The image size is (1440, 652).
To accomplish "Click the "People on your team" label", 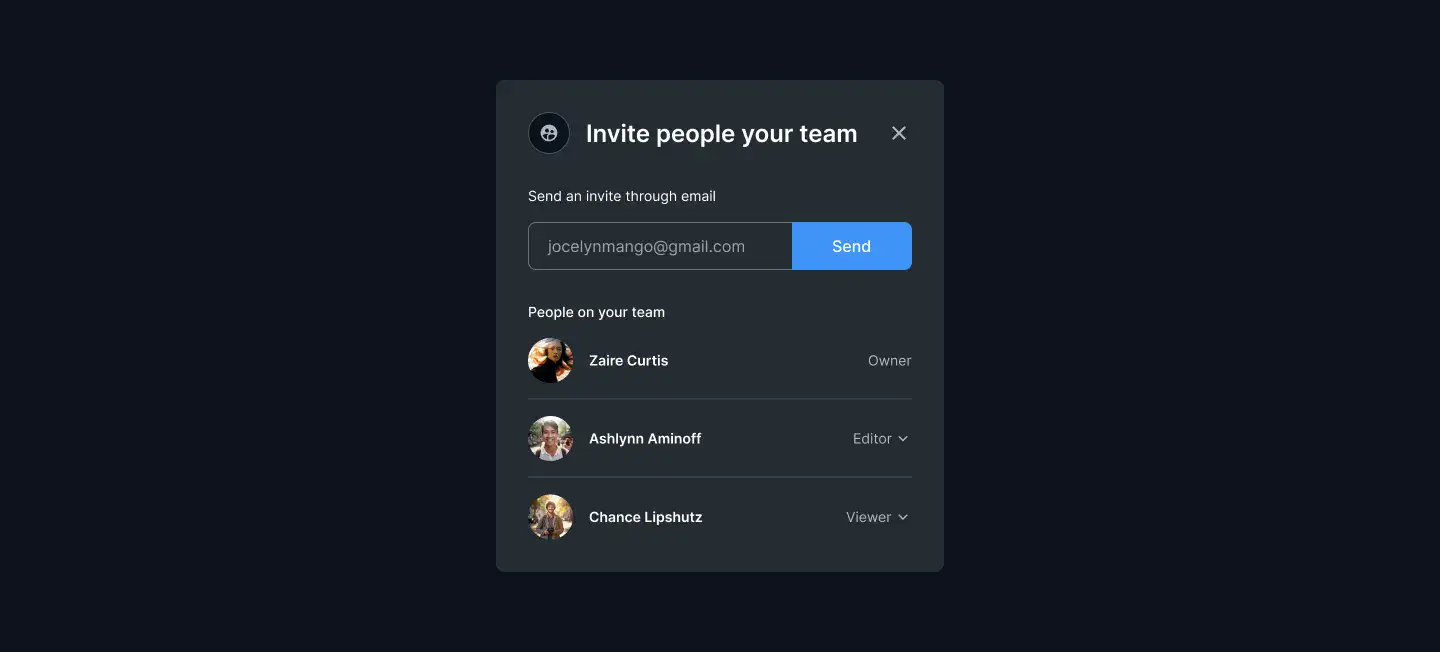I will pyautogui.click(x=596, y=312).
